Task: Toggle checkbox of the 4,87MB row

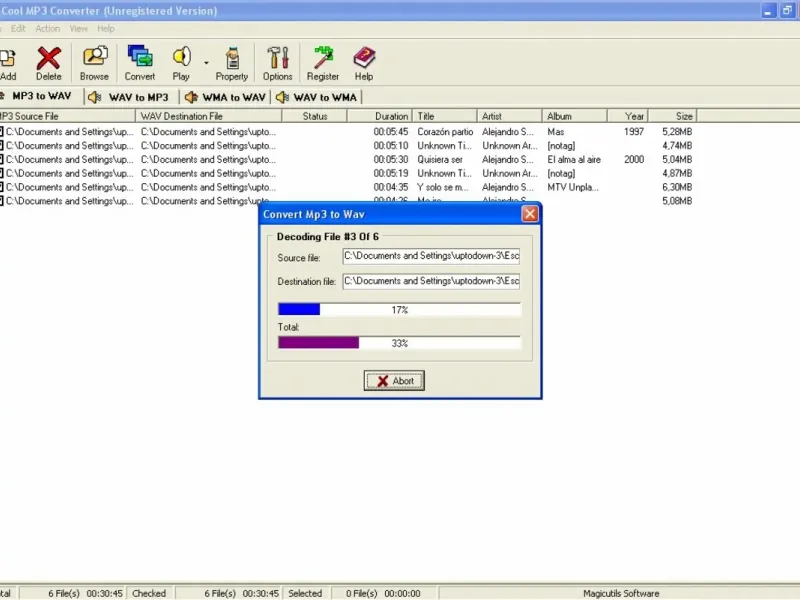Action: [x=2, y=173]
